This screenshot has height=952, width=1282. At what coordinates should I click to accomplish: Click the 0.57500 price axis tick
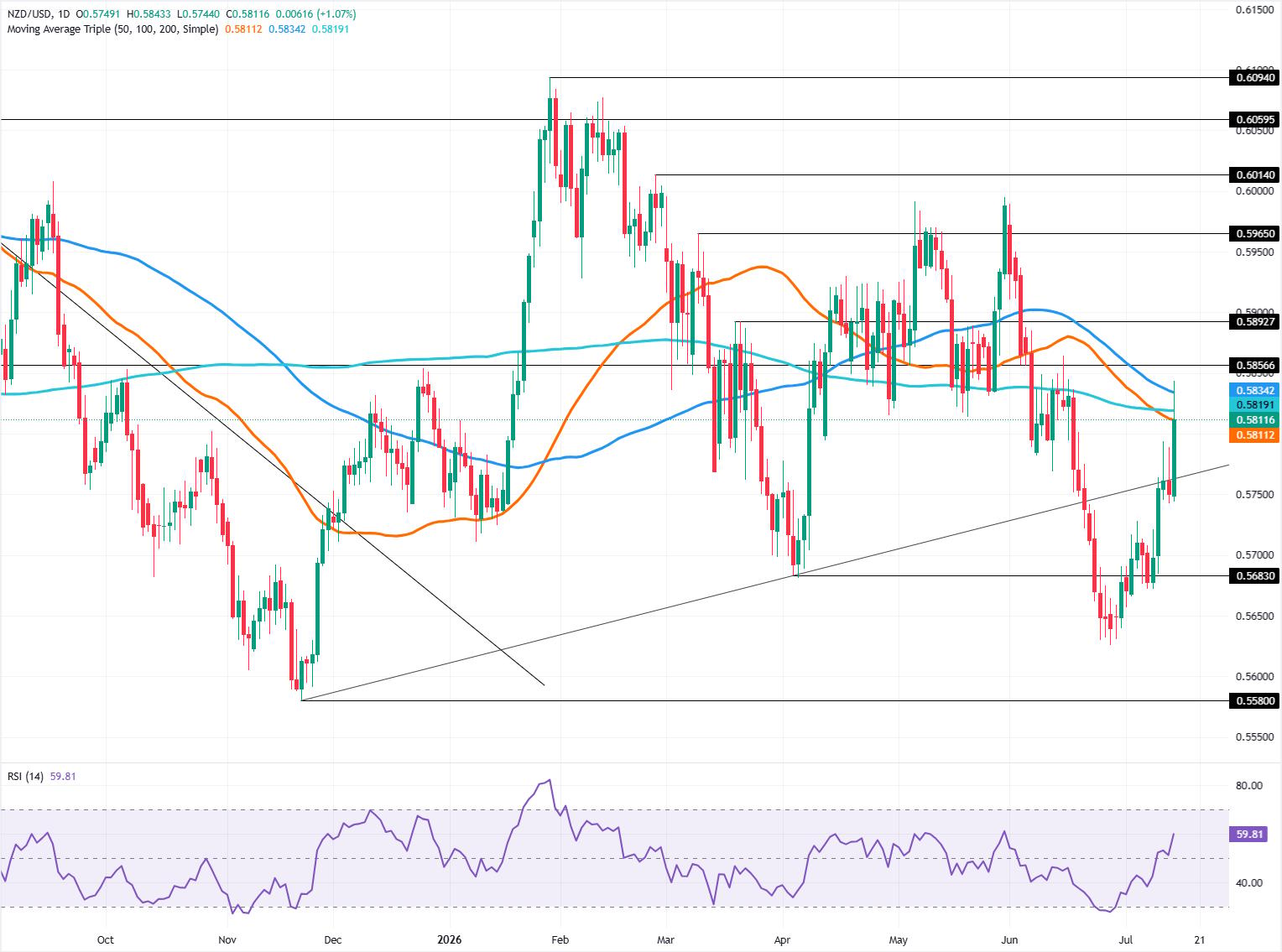1255,495
